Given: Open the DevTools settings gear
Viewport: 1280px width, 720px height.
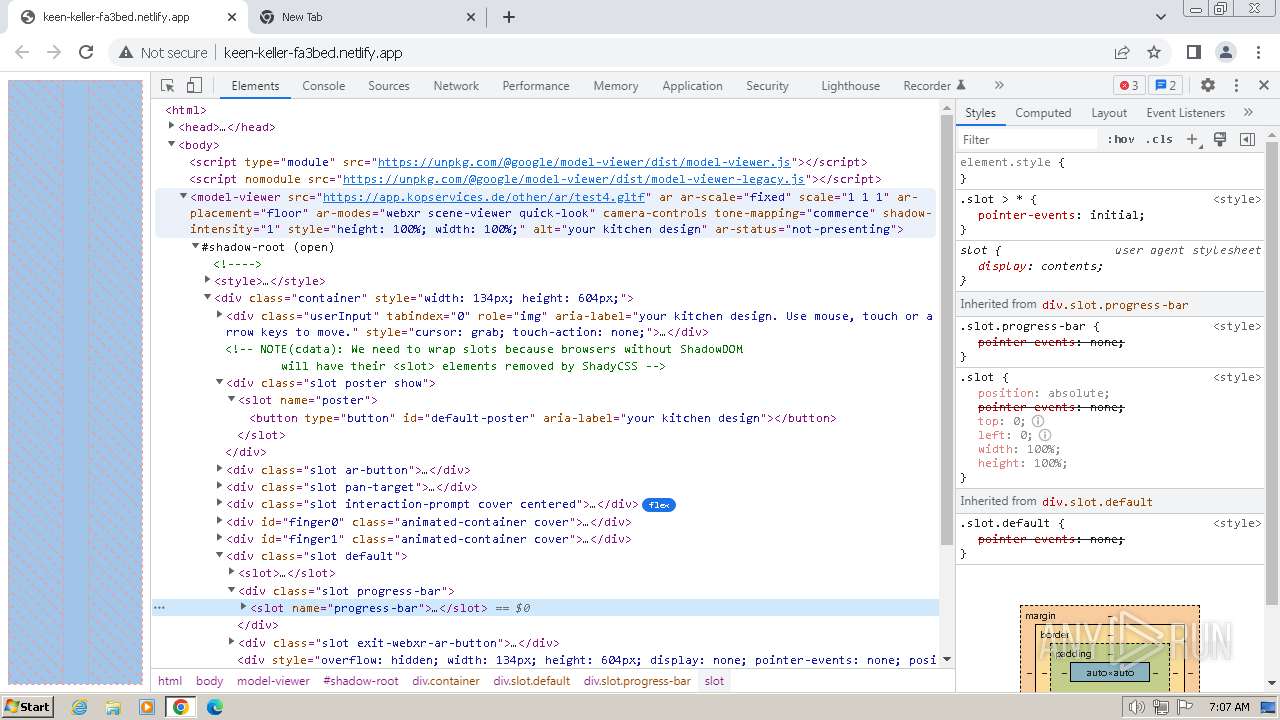Looking at the screenshot, I should click(1208, 86).
